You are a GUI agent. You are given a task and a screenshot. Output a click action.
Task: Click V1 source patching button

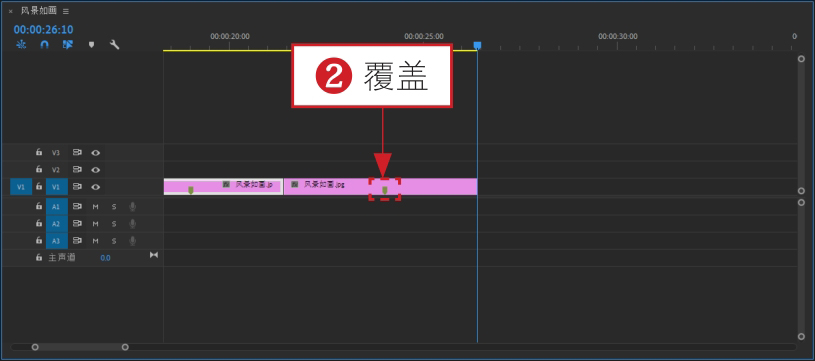[x=21, y=187]
